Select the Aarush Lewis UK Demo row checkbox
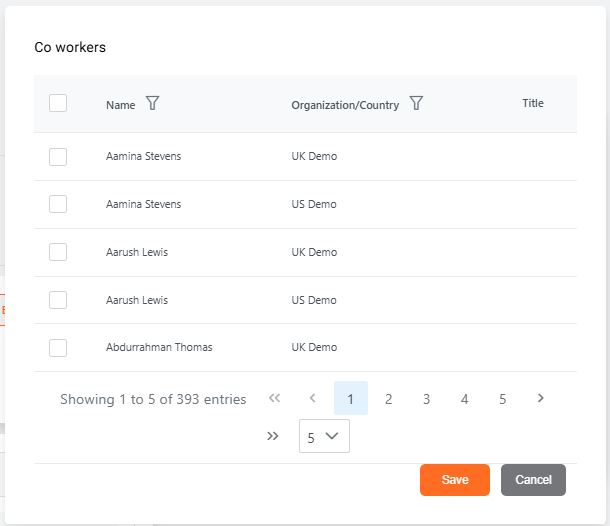 point(58,252)
